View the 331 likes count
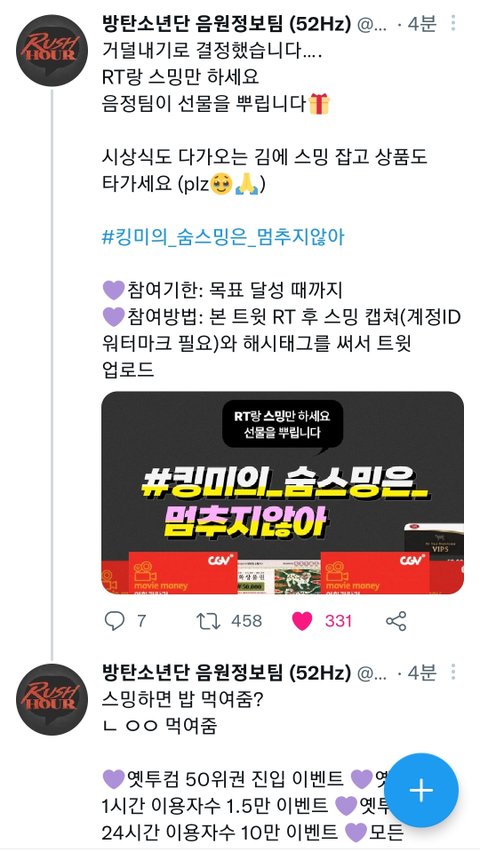 338,621
